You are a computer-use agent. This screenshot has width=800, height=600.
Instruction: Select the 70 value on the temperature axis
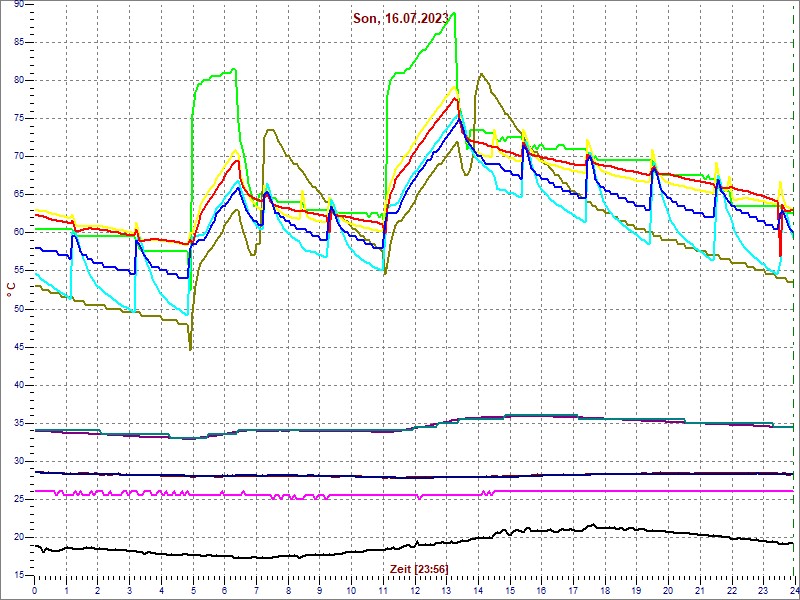click(18, 157)
